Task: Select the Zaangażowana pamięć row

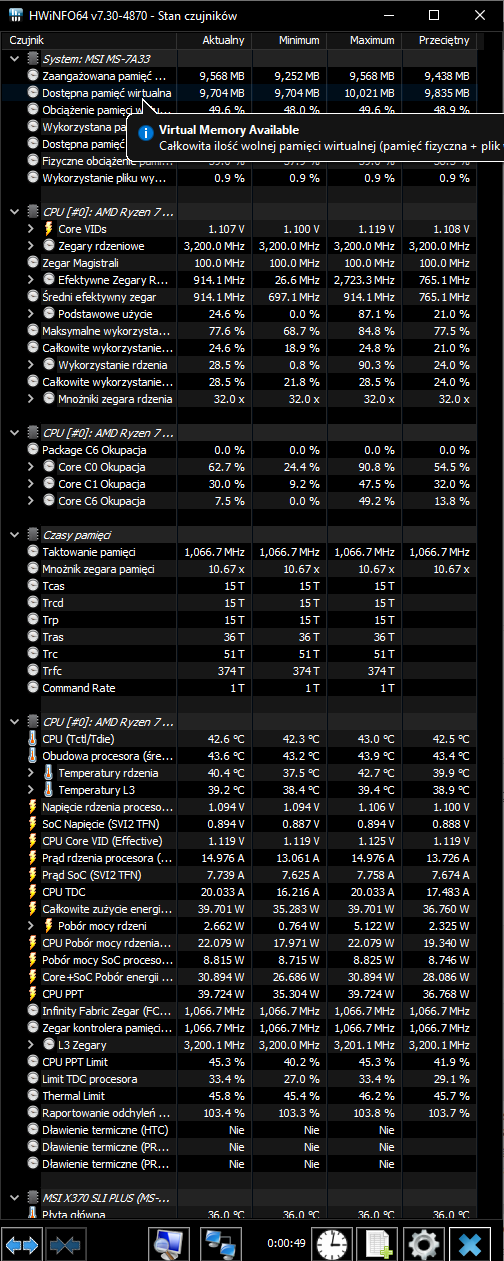Action: [x=238, y=75]
